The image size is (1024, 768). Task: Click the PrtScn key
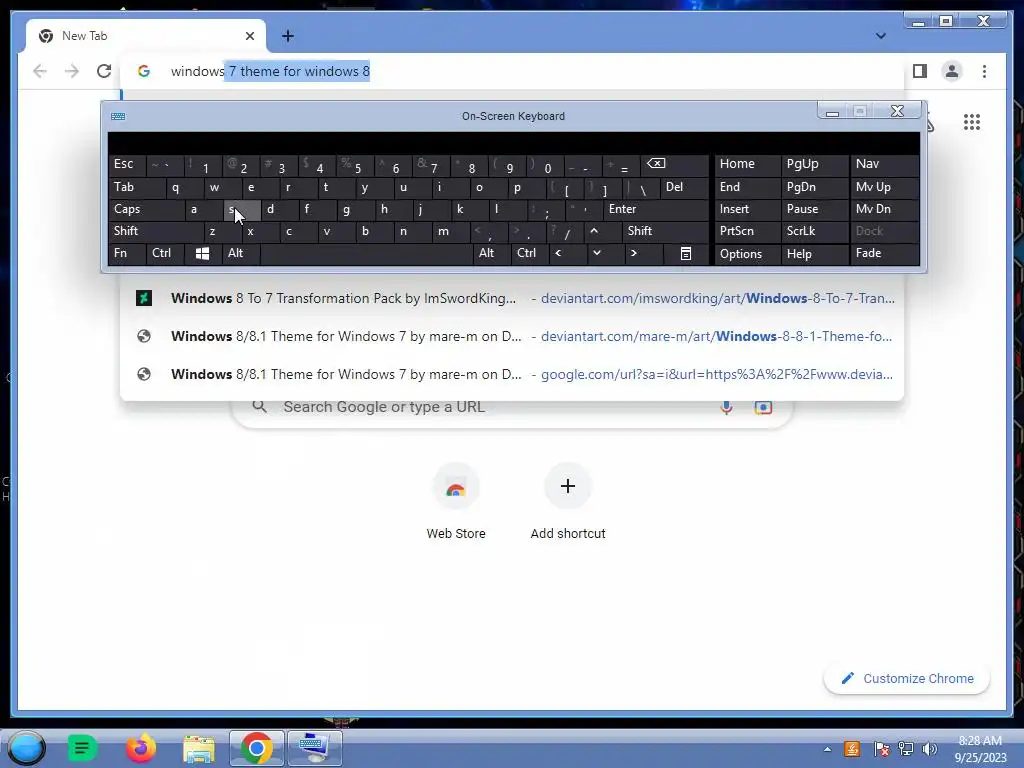click(747, 231)
